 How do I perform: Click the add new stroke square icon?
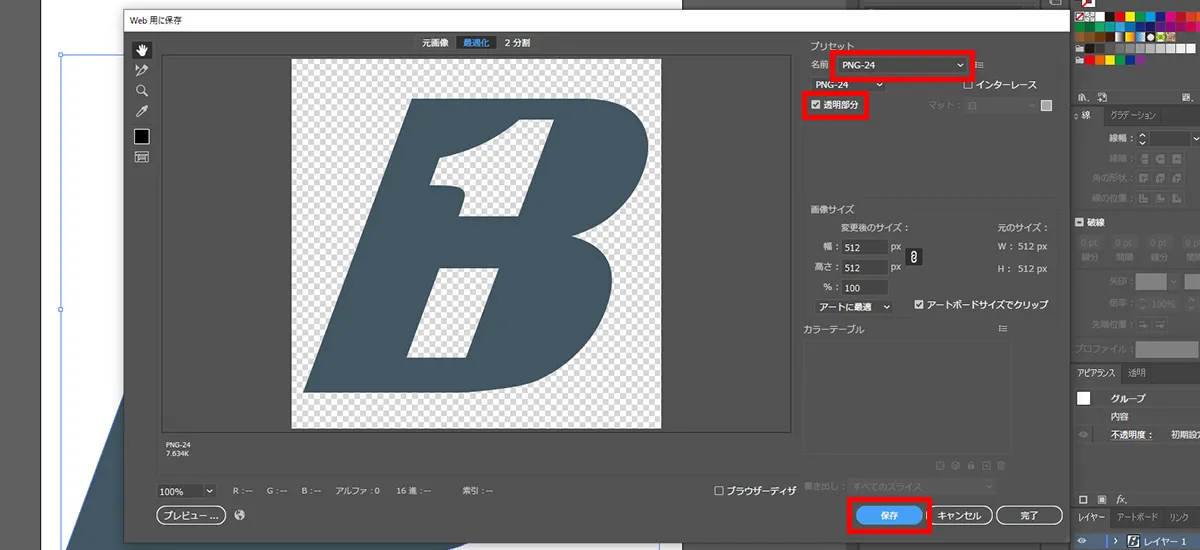1083,498
